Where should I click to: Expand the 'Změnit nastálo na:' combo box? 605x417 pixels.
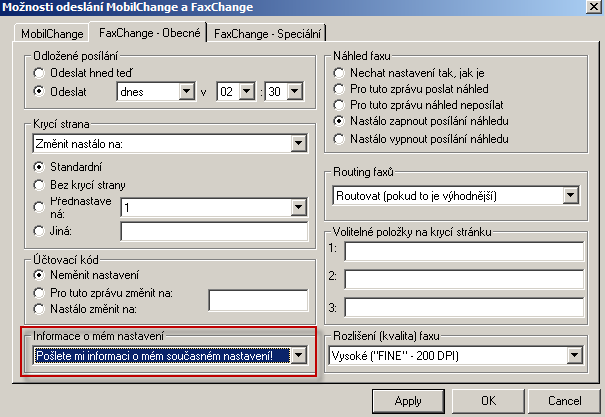[298, 144]
